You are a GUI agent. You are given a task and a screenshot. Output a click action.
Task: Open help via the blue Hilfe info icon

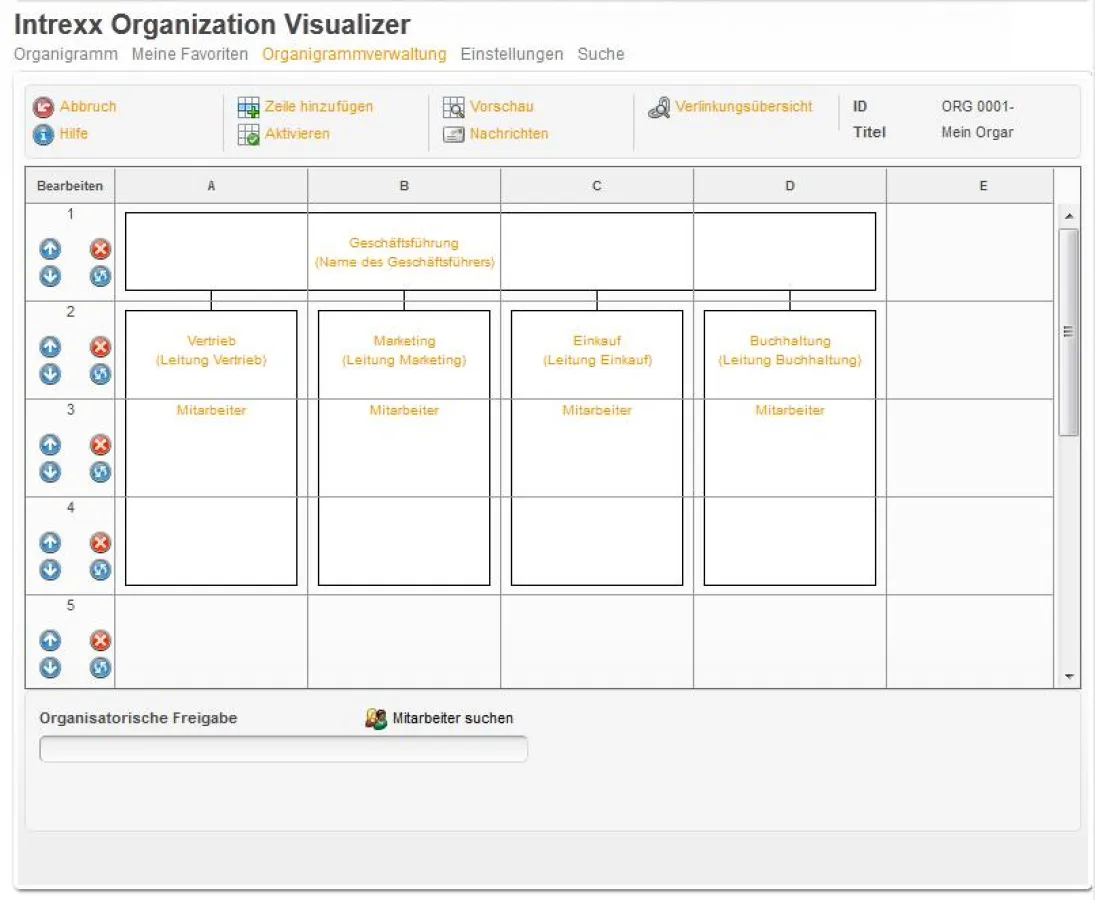[43, 134]
